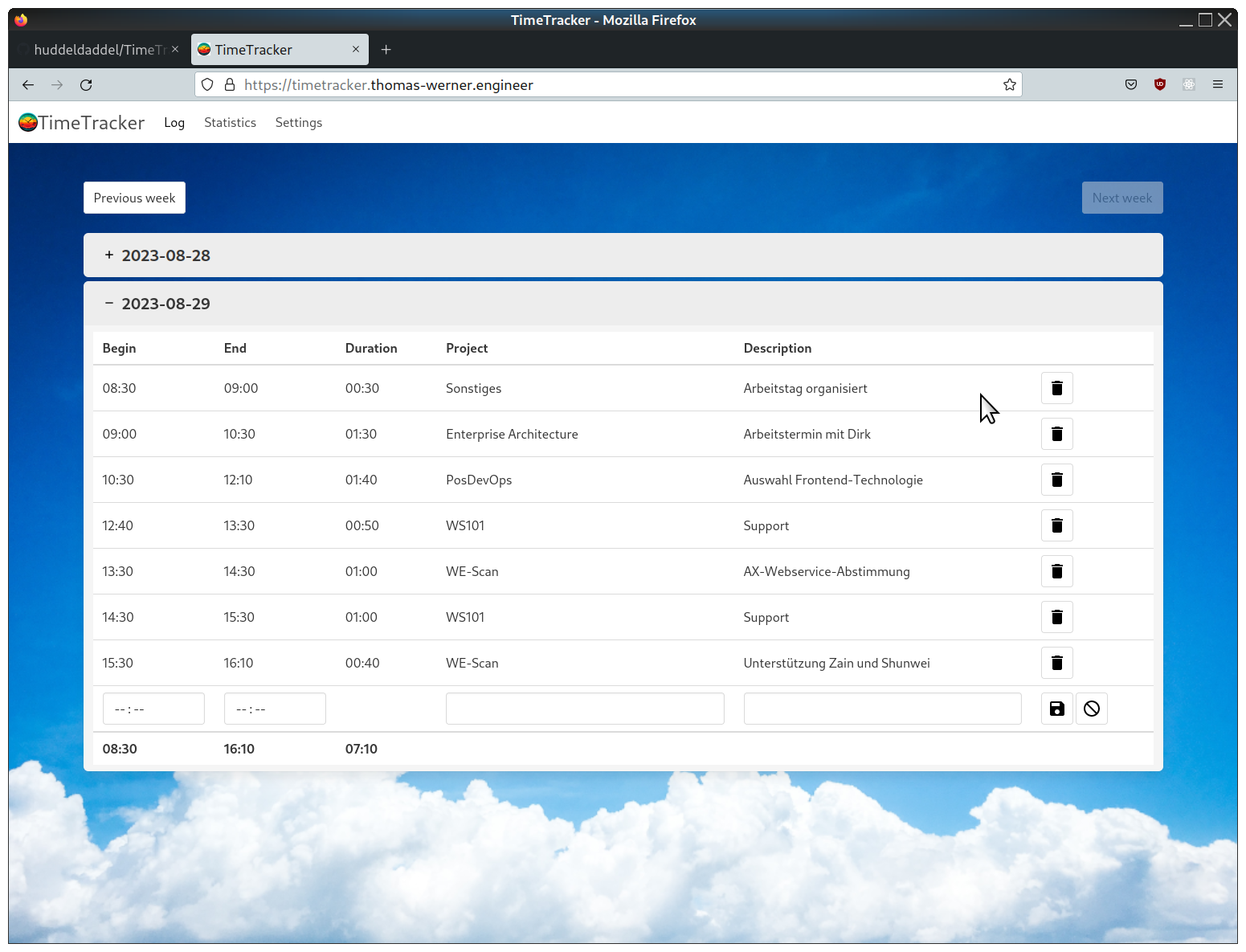Click the 12:10 end time cell
Image resolution: width=1246 pixels, height=952 pixels.
[238, 480]
